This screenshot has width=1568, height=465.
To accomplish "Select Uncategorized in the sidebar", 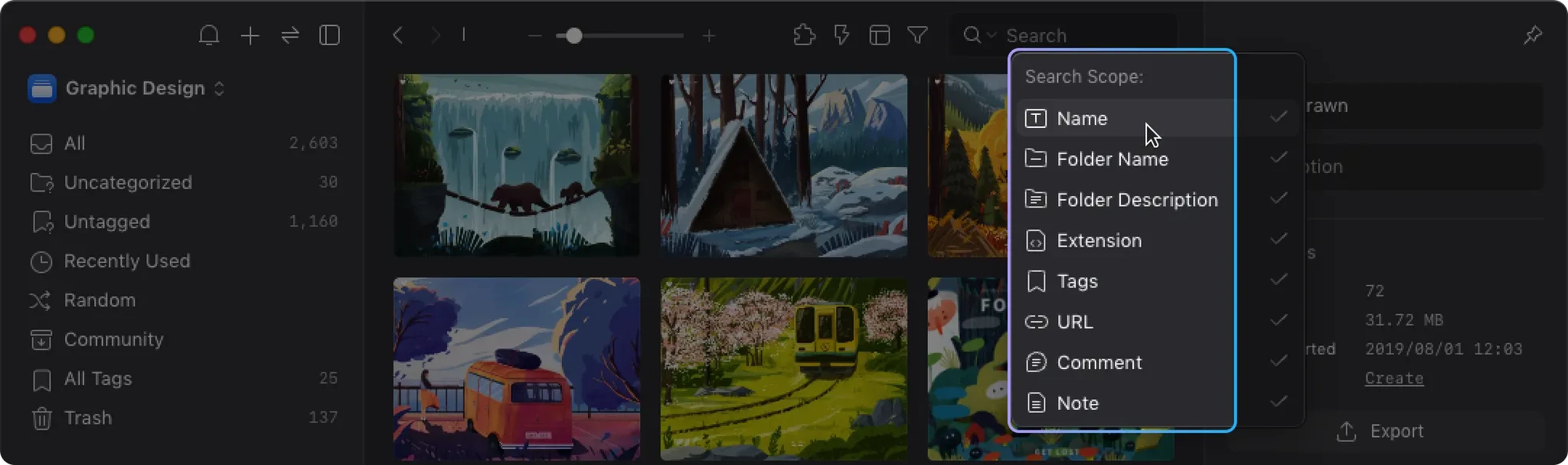I will (184, 182).
